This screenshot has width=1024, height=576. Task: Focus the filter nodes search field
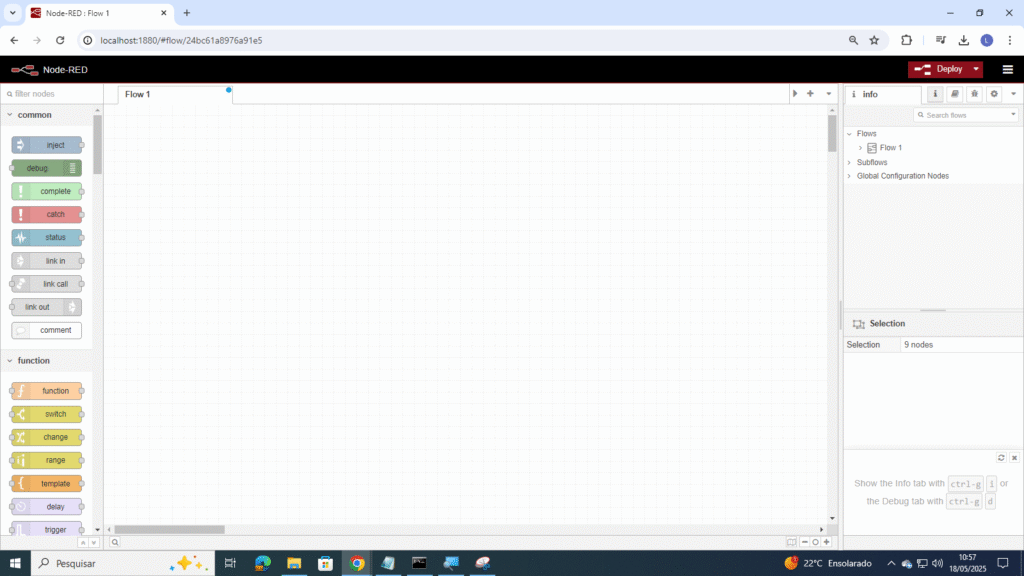50,94
